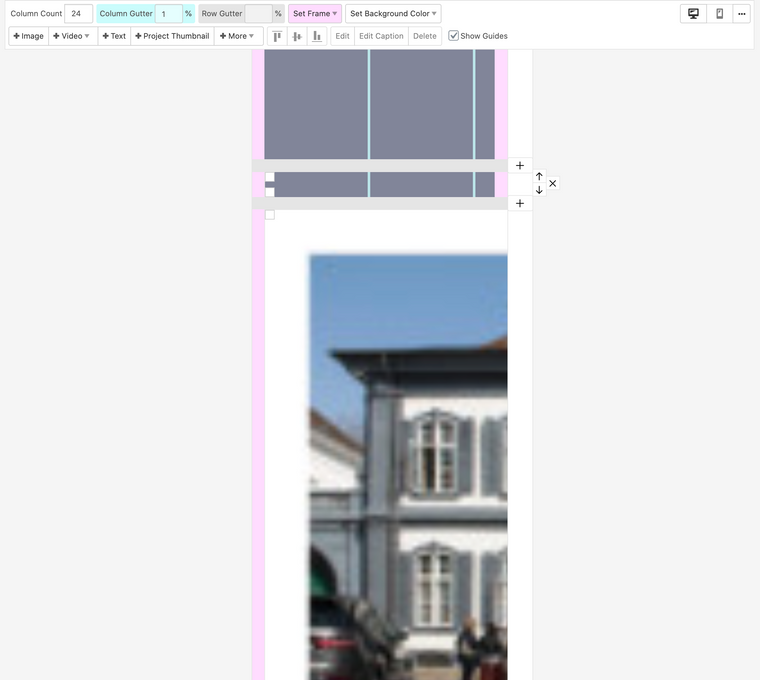Image resolution: width=760 pixels, height=680 pixels.
Task: Delete the row with X icon
Action: 553,184
